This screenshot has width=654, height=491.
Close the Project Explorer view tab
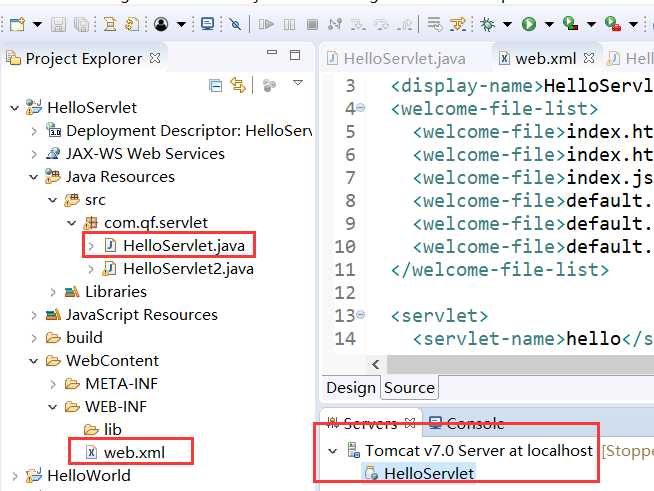pyautogui.click(x=155, y=58)
